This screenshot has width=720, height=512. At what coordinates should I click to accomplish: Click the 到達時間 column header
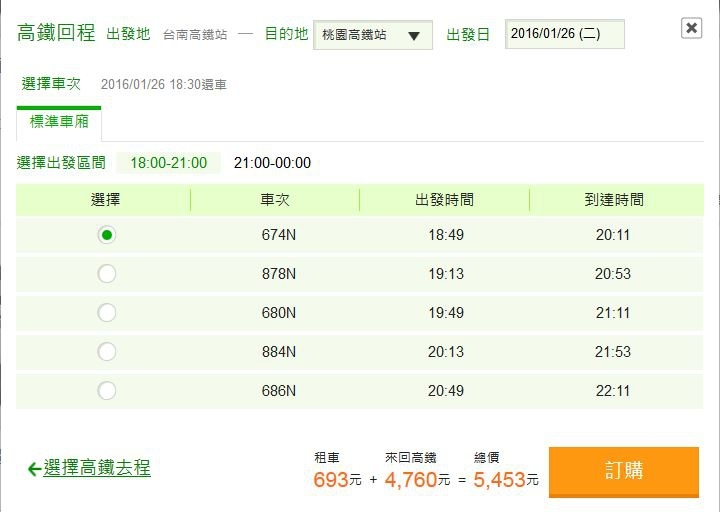click(613, 200)
